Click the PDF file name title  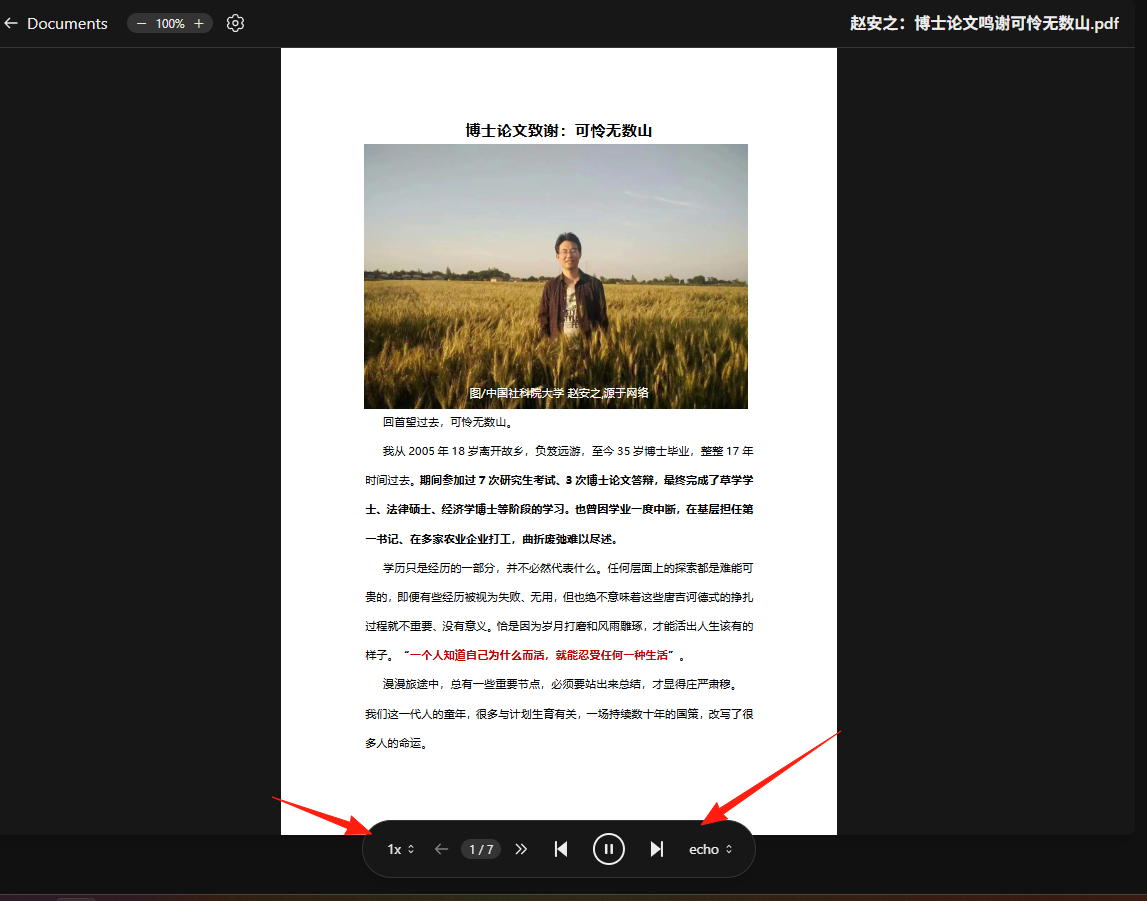coord(985,23)
